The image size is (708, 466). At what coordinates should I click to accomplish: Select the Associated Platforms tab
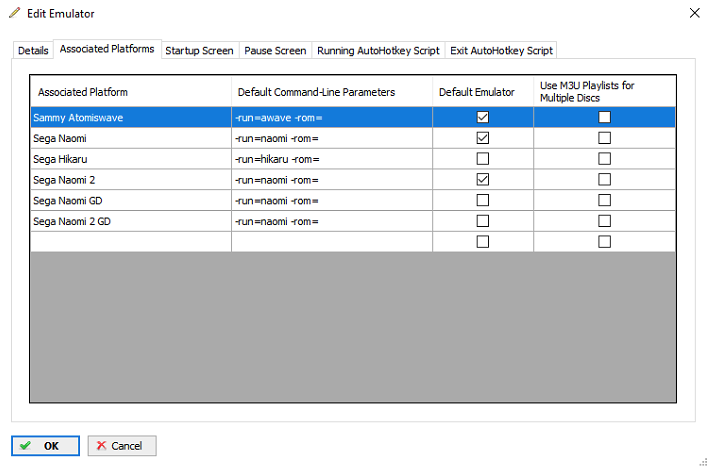click(107, 49)
